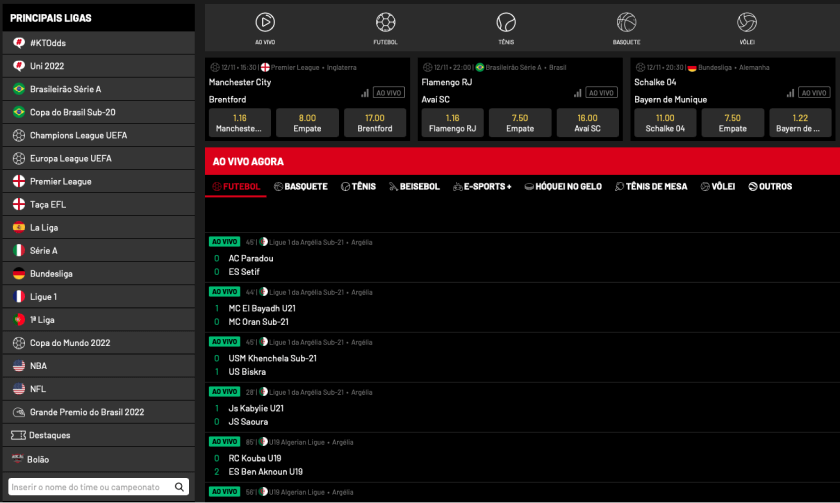
Task: Switch to the E-Sports + live tab
Action: (482, 186)
